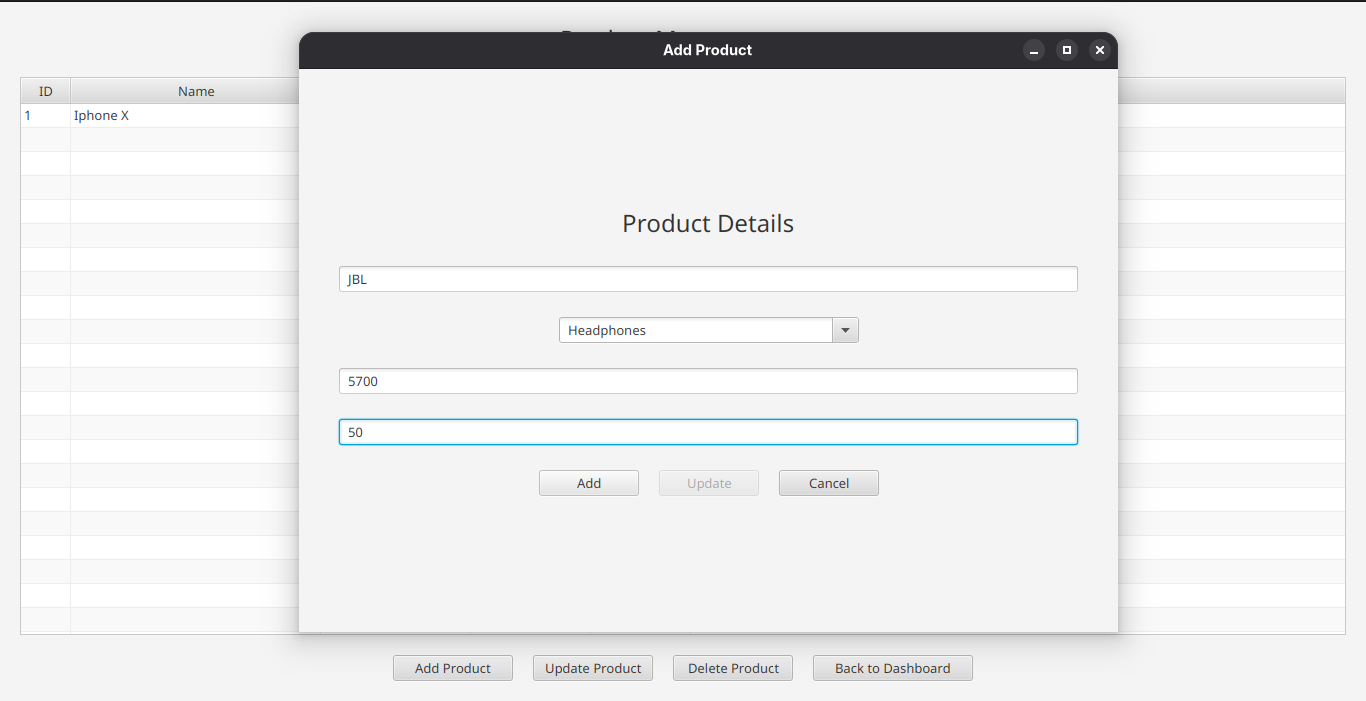Screen dimensions: 1366x701
Task: Click the Add button in the dialog
Action: click(x=589, y=483)
